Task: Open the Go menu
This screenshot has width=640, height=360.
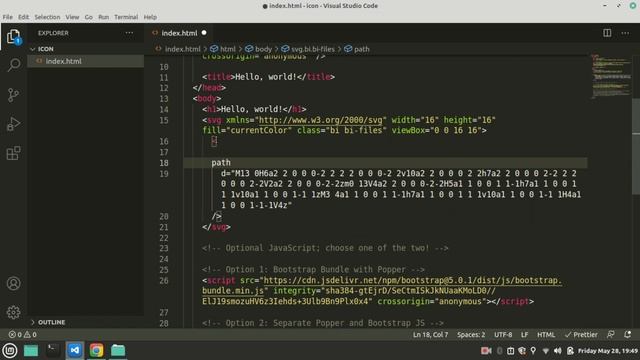Action: tap(89, 17)
